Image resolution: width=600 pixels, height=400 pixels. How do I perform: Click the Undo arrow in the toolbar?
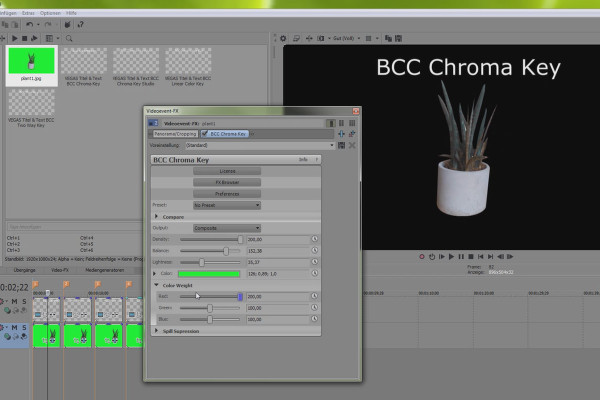(x=29, y=24)
